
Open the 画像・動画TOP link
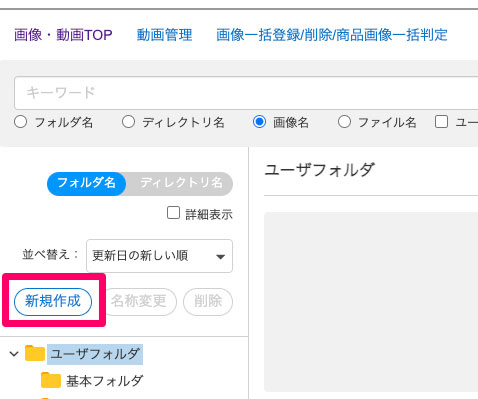coord(63,35)
